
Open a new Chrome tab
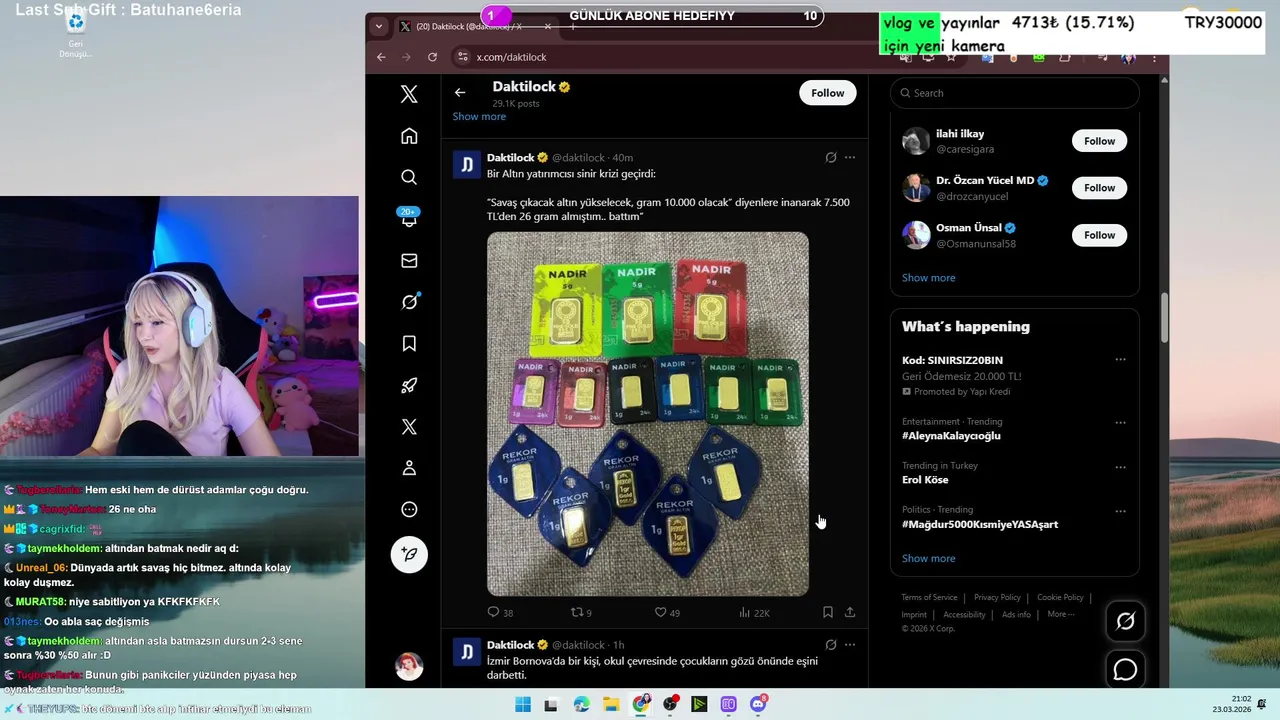[x=573, y=27]
